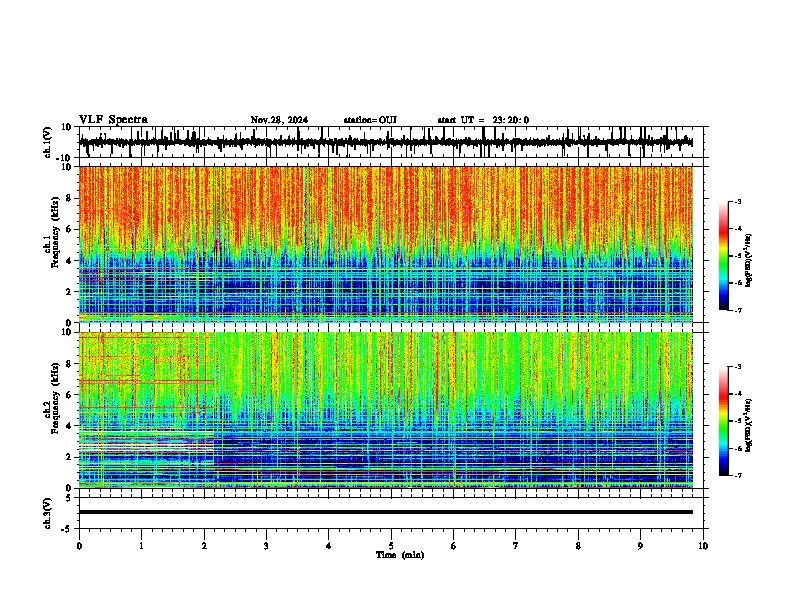Click the time axis tick label "0"

tap(79, 546)
